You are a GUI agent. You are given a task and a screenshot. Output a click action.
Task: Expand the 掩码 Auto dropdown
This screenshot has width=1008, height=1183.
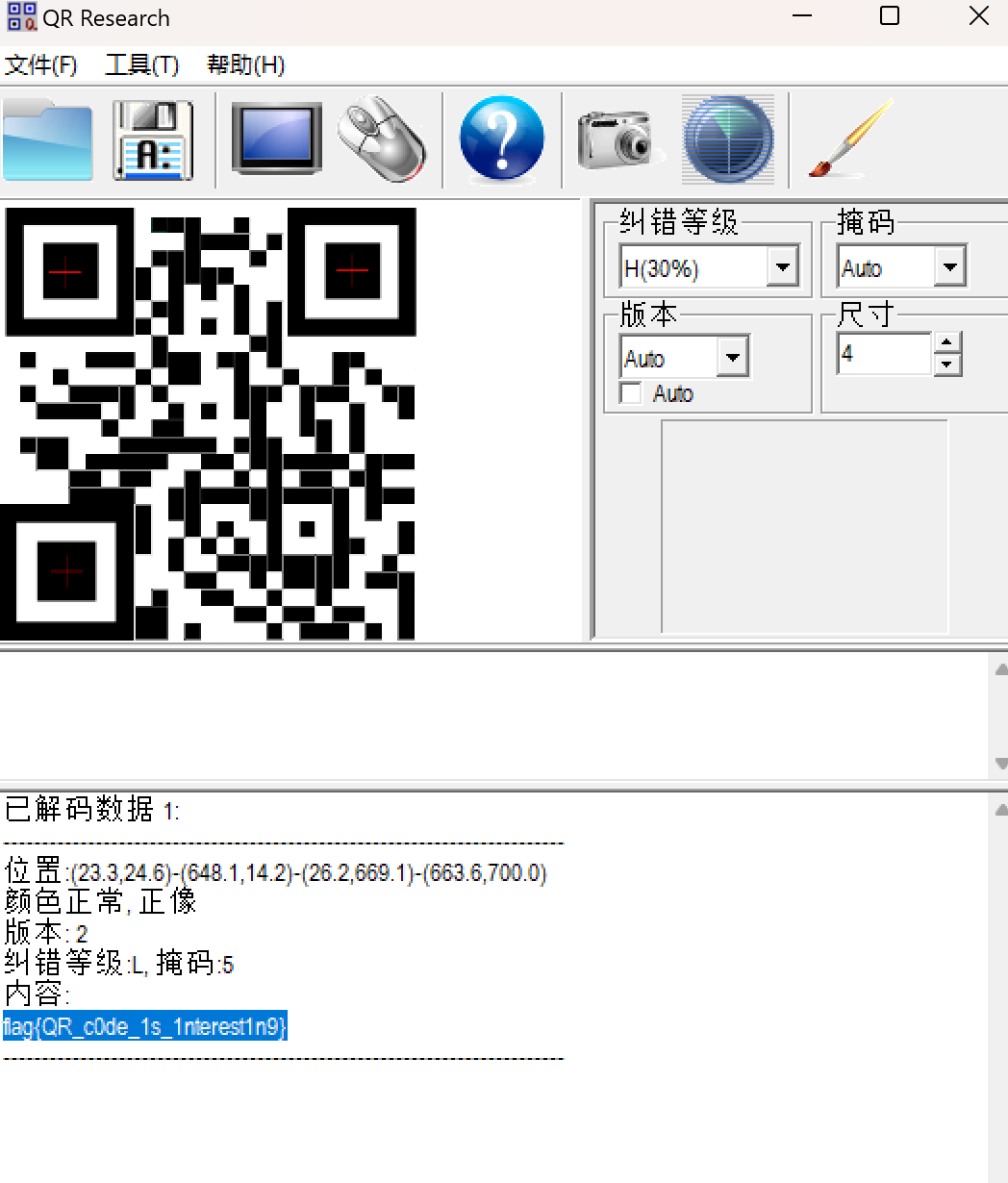tap(950, 267)
